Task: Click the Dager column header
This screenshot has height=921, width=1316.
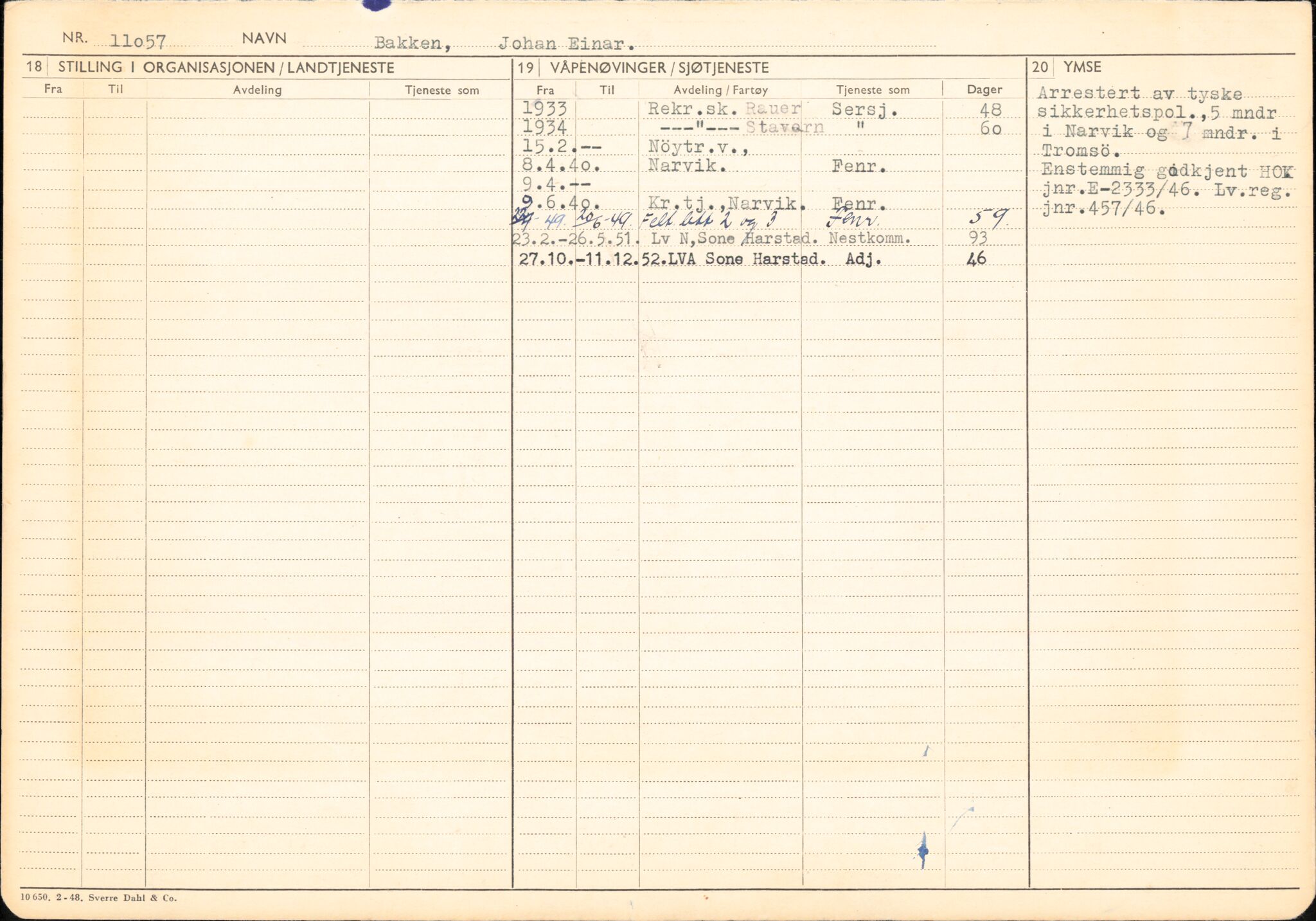Action: [984, 90]
